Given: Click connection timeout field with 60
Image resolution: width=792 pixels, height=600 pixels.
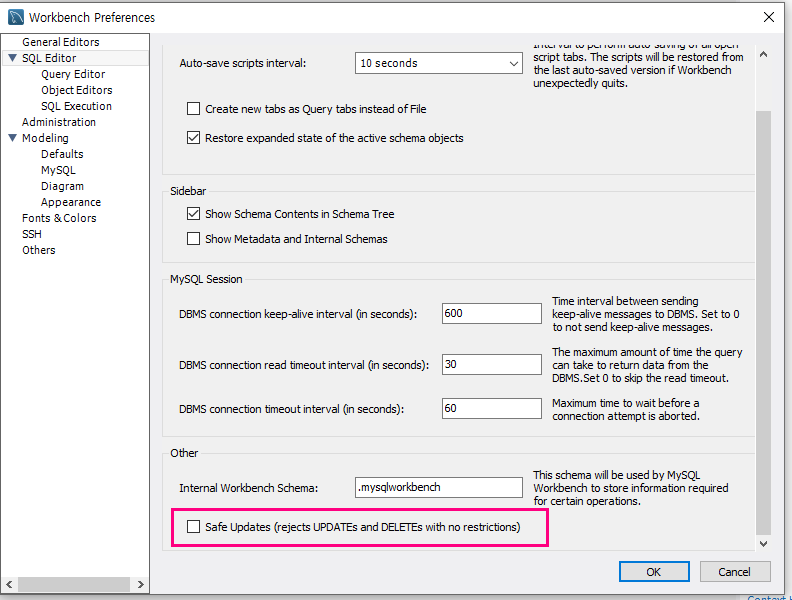Looking at the screenshot, I should (x=491, y=408).
